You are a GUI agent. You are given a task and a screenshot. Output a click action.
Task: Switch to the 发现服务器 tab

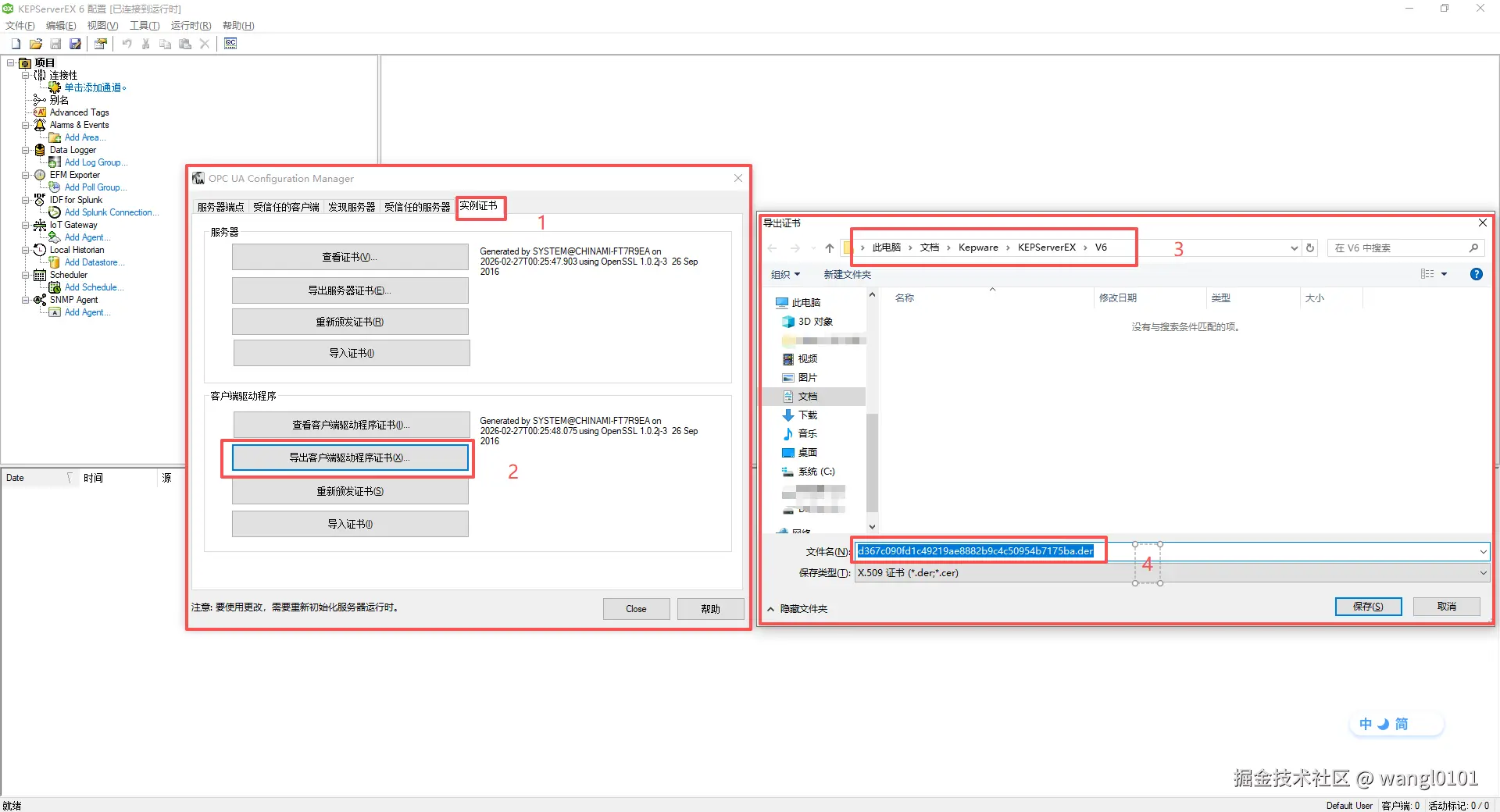click(352, 207)
